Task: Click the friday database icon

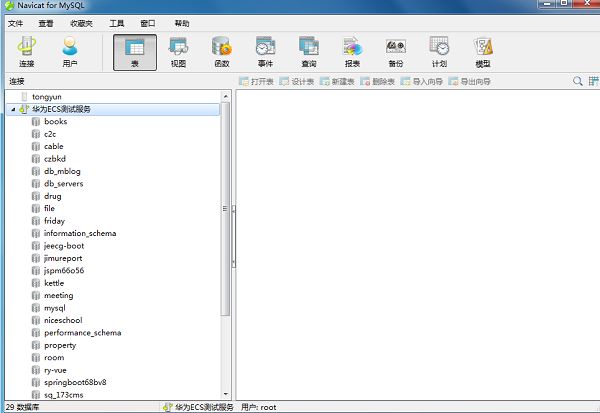Action: 36,221
